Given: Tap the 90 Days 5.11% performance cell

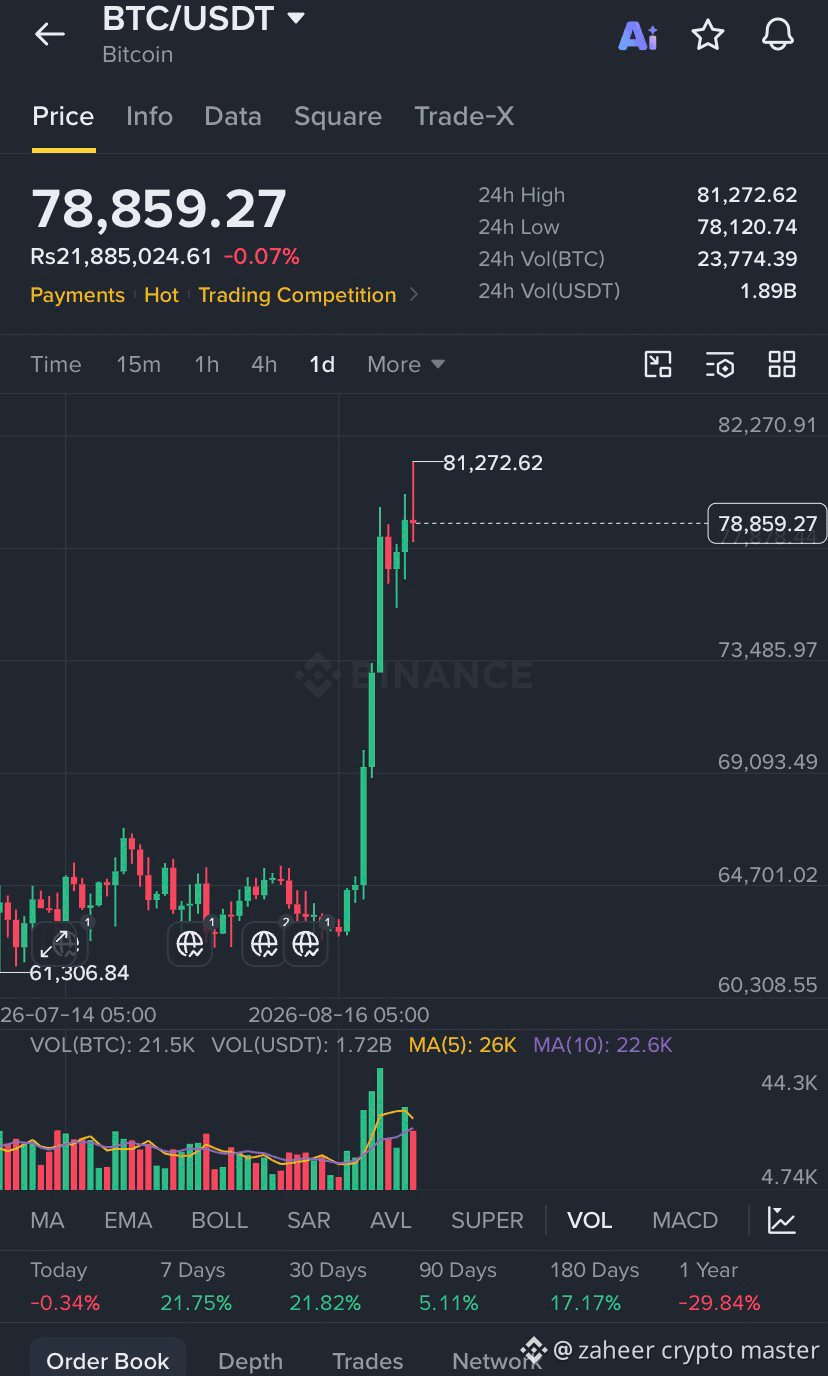Looking at the screenshot, I should tap(458, 1286).
